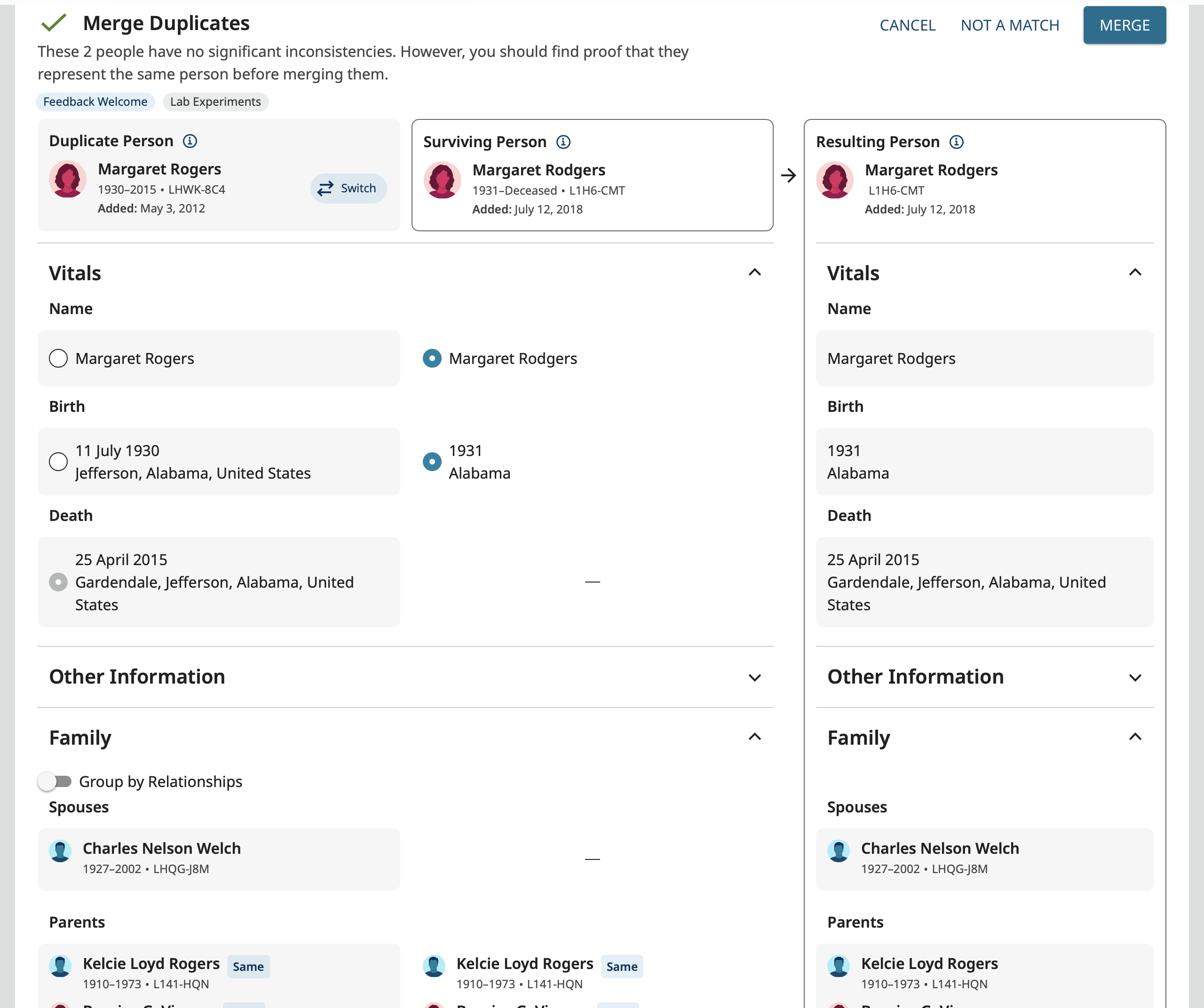Click Margaret Rogers duplicate portrait avatar
The width and height of the screenshot is (1204, 1008).
68,180
